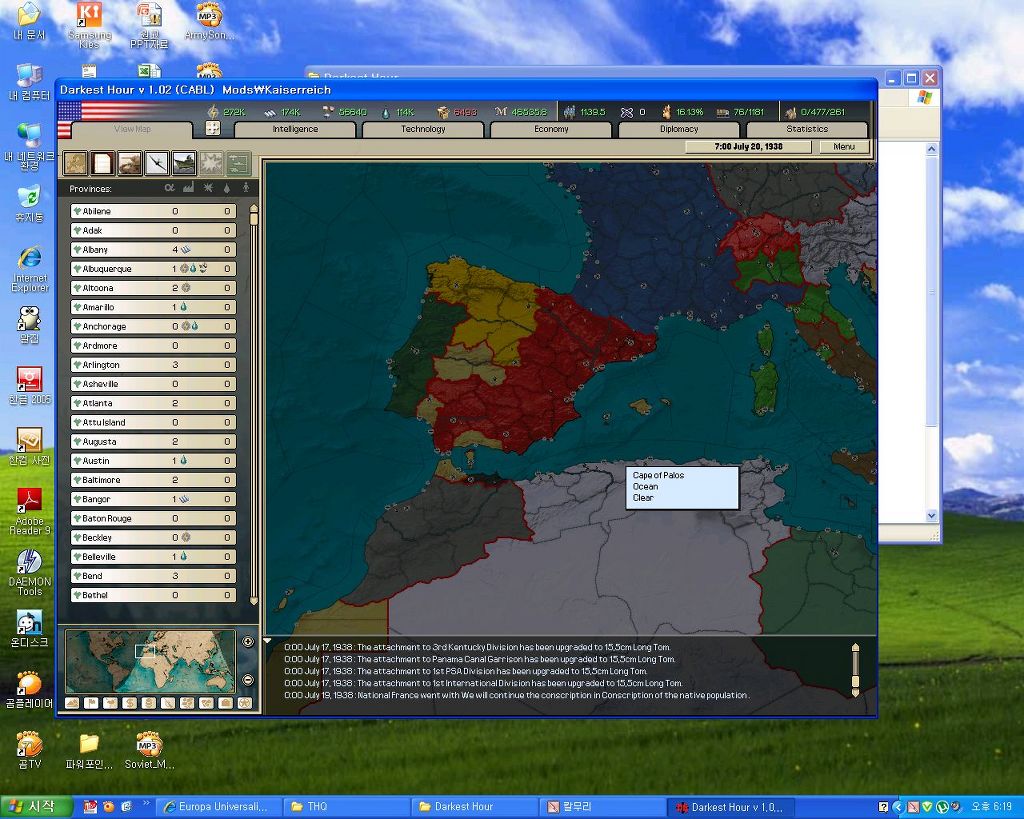Click province list scrollbar down arrow

[254, 600]
